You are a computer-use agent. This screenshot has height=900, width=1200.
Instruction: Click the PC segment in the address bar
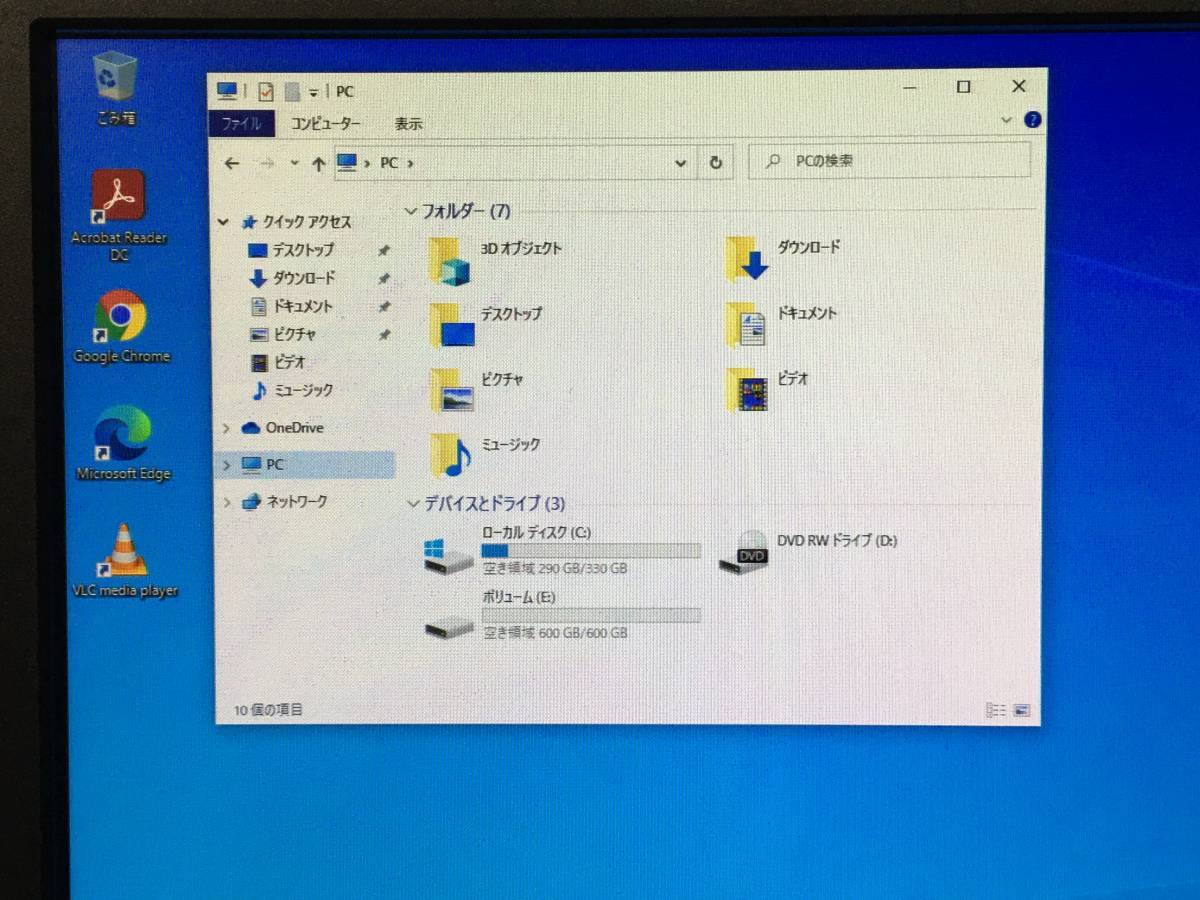[389, 163]
